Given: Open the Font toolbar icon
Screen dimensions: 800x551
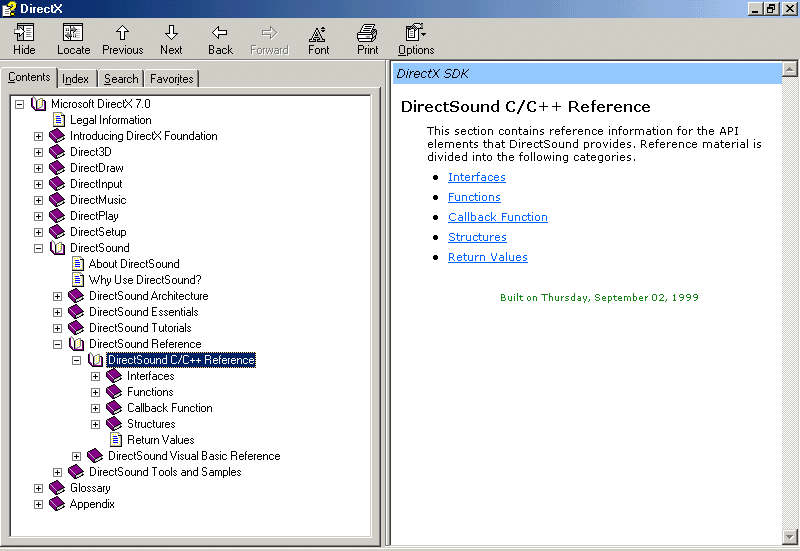Looking at the screenshot, I should point(318,39).
